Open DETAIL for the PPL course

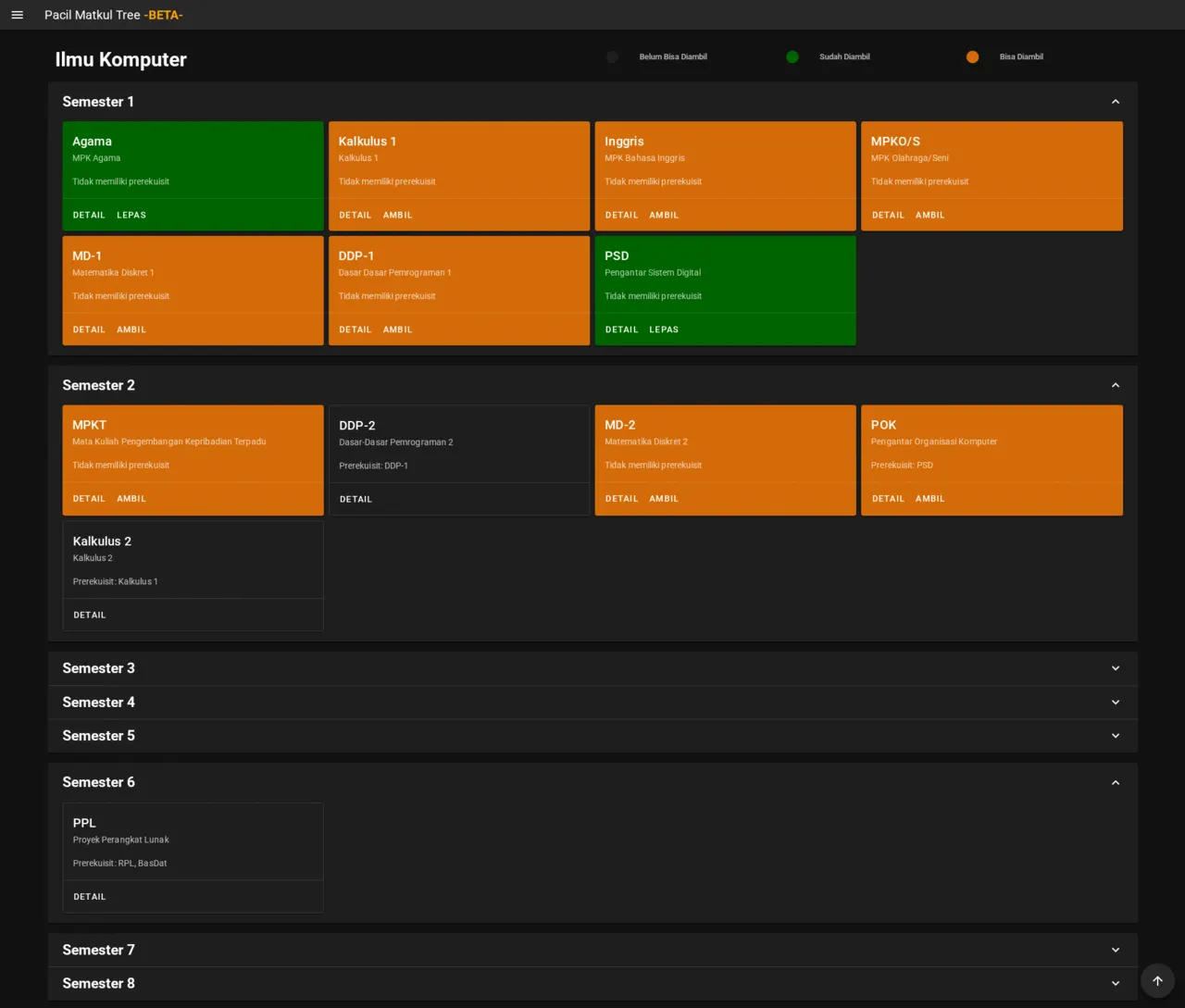(x=90, y=897)
